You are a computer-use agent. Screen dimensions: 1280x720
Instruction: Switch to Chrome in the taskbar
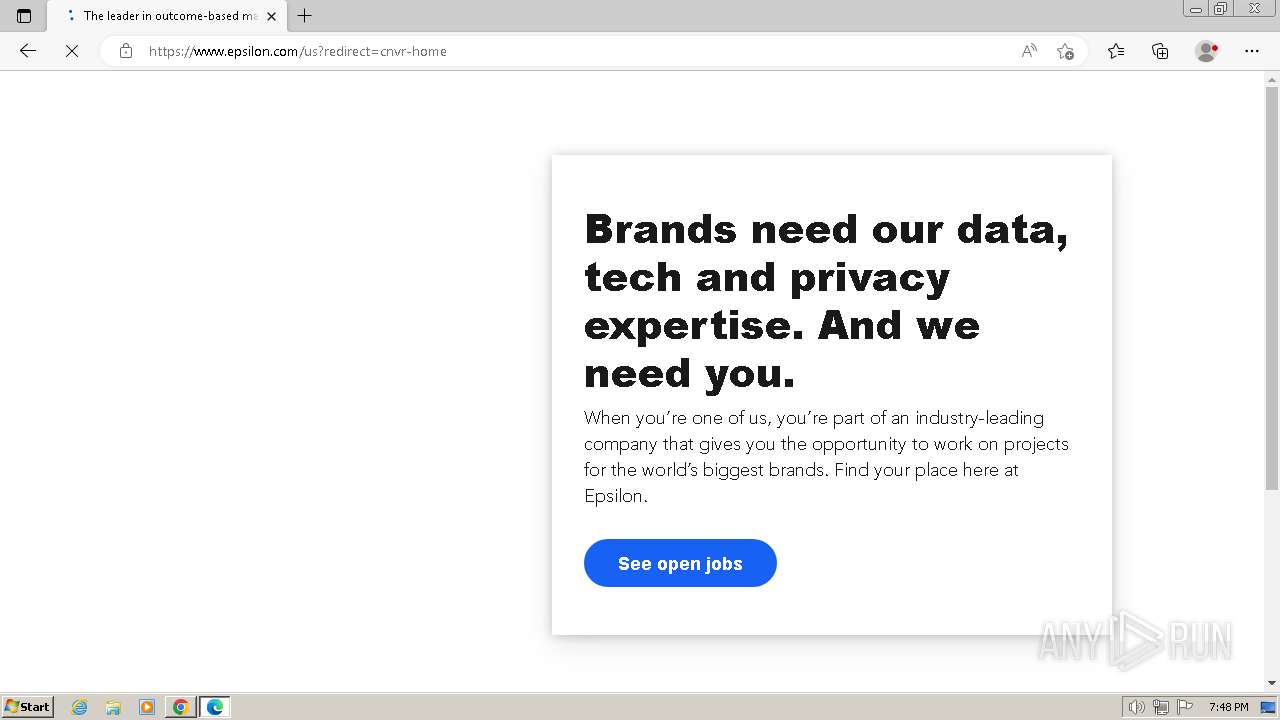tap(181, 707)
